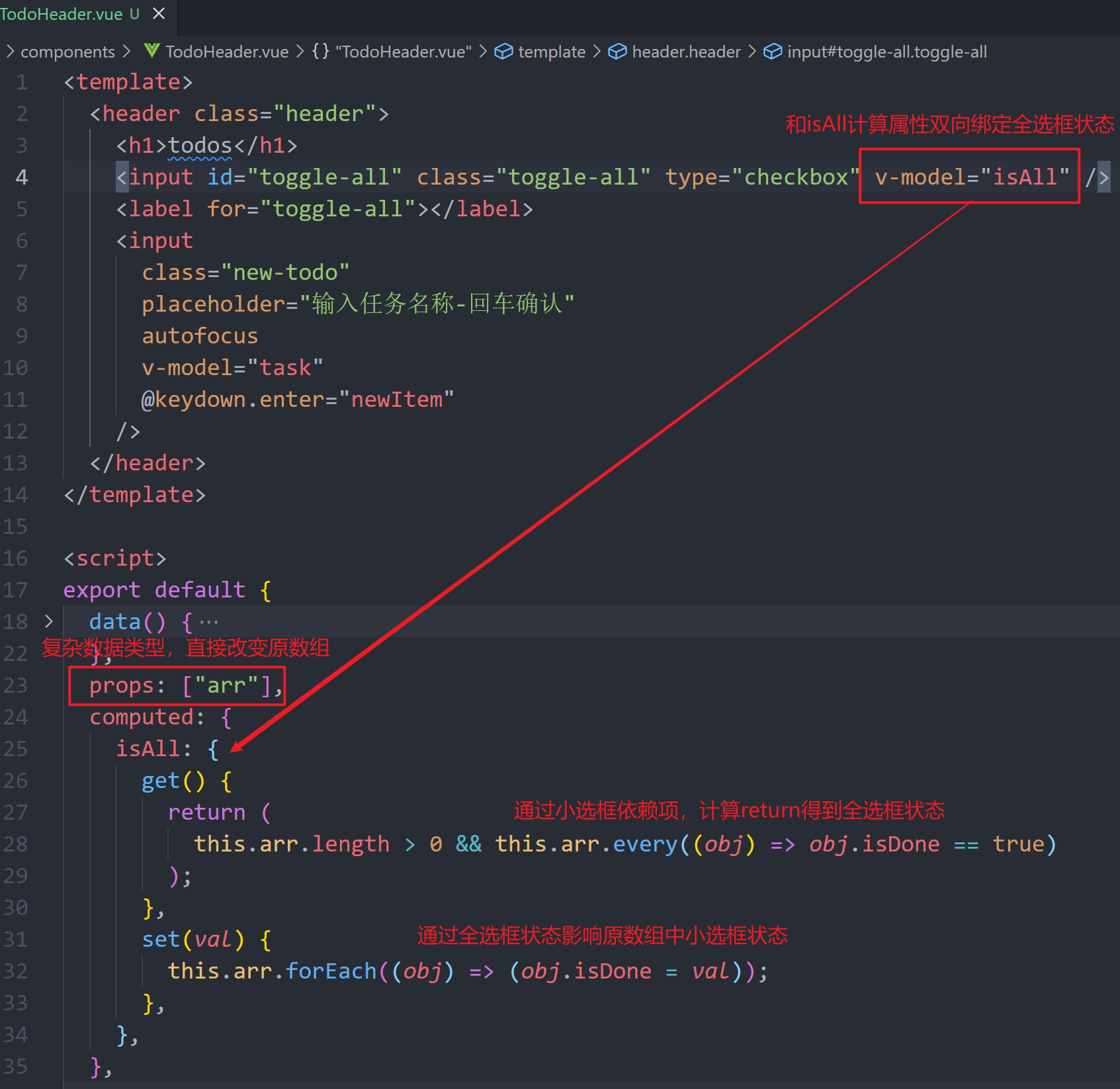
Task: Click the fold ellipsis after data() {
Action: coord(208,622)
